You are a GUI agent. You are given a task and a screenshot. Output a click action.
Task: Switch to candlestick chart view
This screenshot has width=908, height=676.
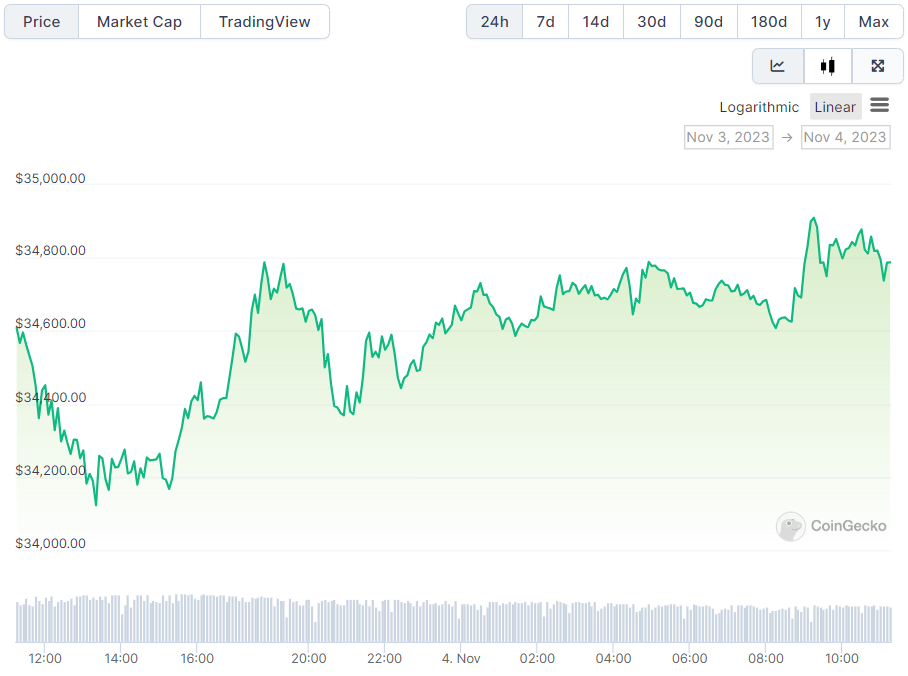pyautogui.click(x=827, y=67)
